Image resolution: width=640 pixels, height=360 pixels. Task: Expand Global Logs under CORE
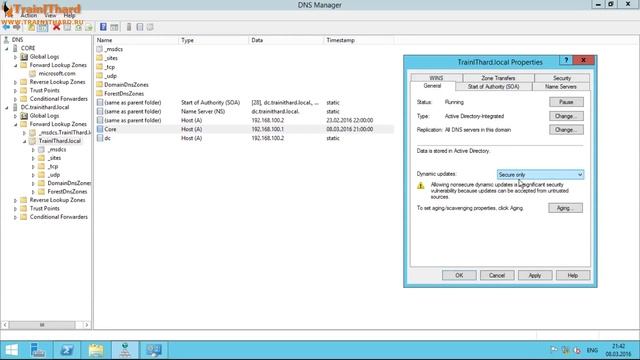click(16, 57)
